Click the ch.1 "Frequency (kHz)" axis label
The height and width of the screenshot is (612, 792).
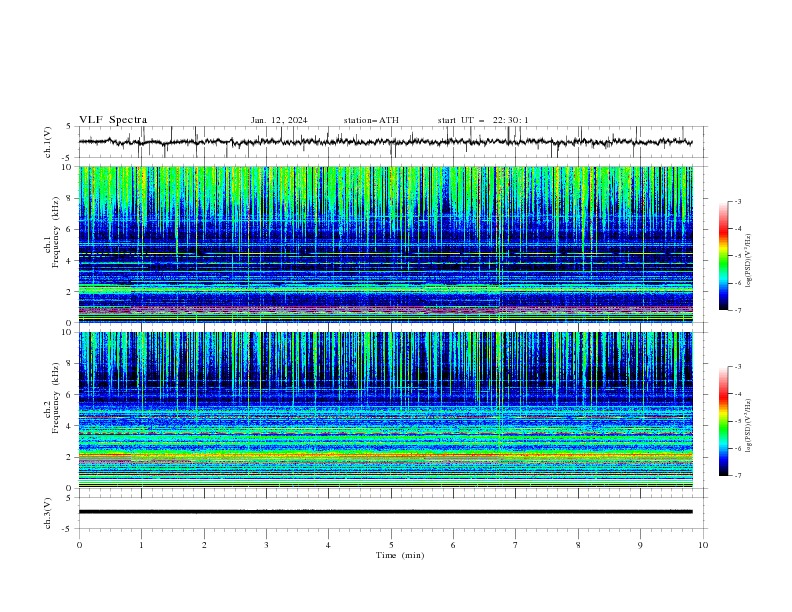55,232
